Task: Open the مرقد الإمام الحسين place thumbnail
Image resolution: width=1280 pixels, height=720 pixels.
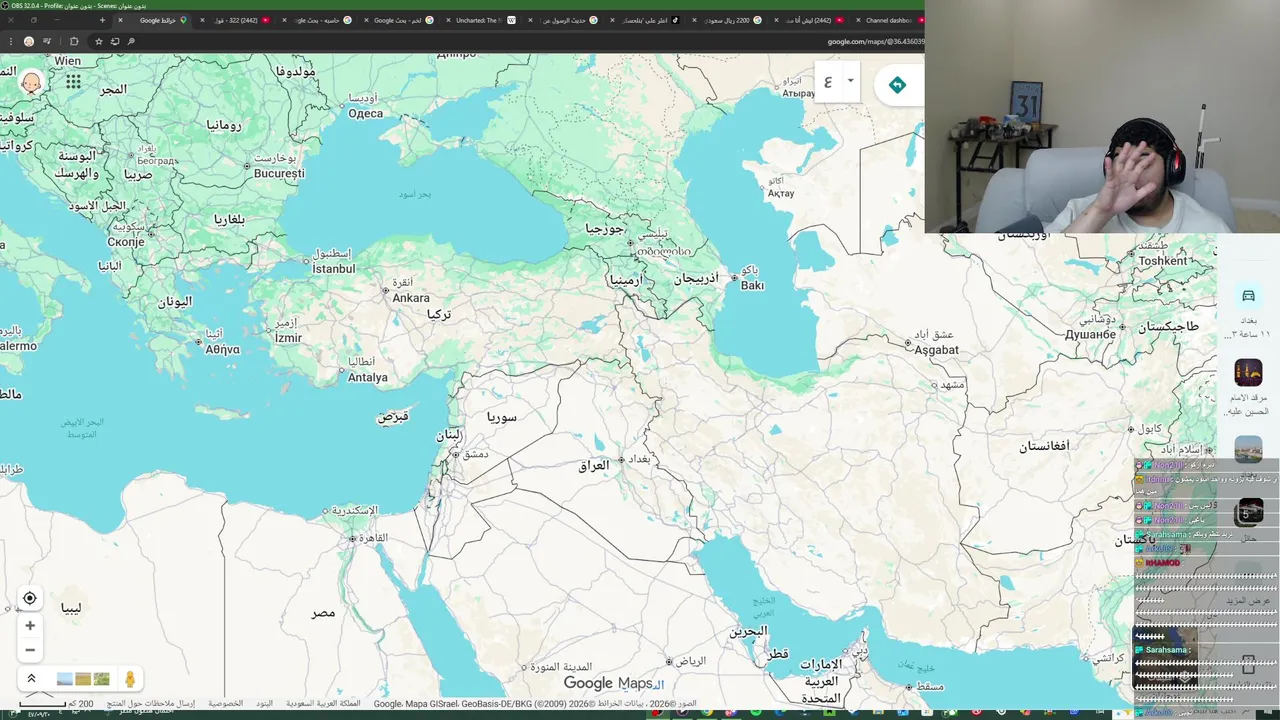Action: pyautogui.click(x=1248, y=373)
